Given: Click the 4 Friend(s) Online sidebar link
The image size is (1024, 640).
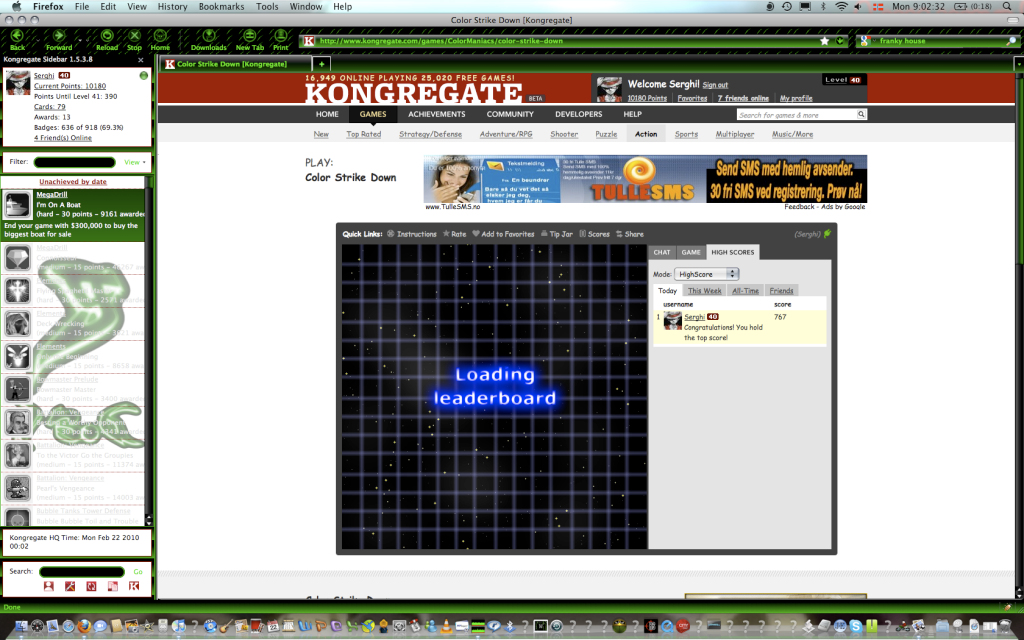Looking at the screenshot, I should tap(63, 138).
